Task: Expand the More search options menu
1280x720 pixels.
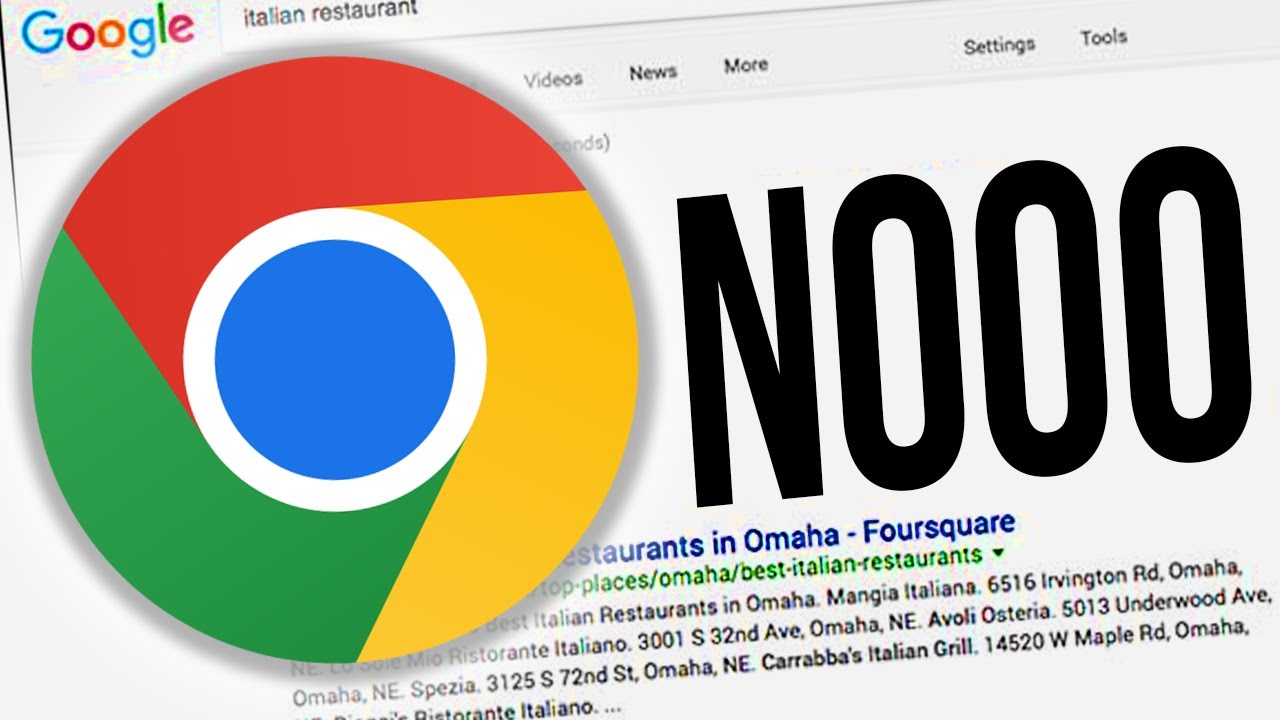Action: pyautogui.click(x=746, y=65)
